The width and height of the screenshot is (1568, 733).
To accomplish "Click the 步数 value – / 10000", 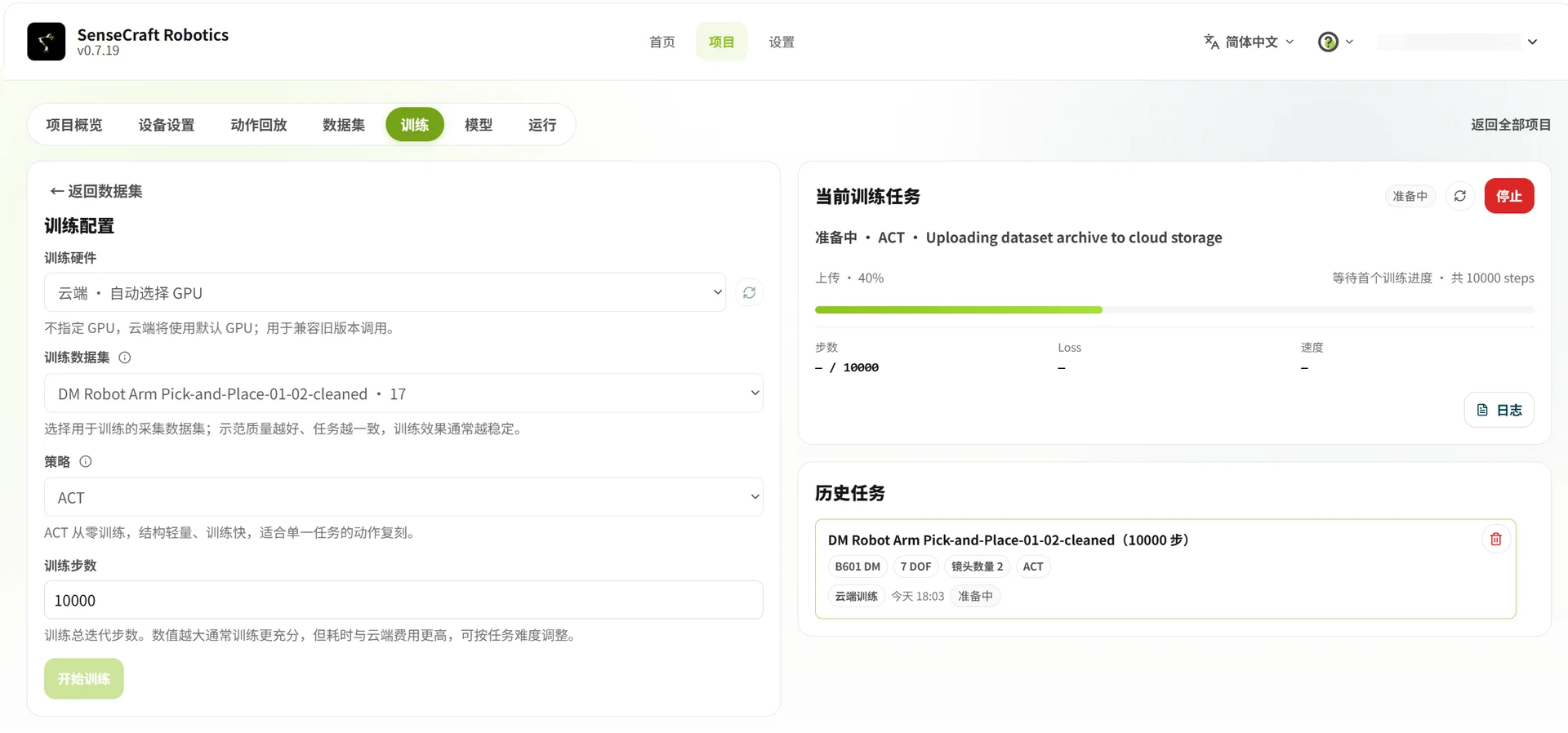I will [847, 368].
